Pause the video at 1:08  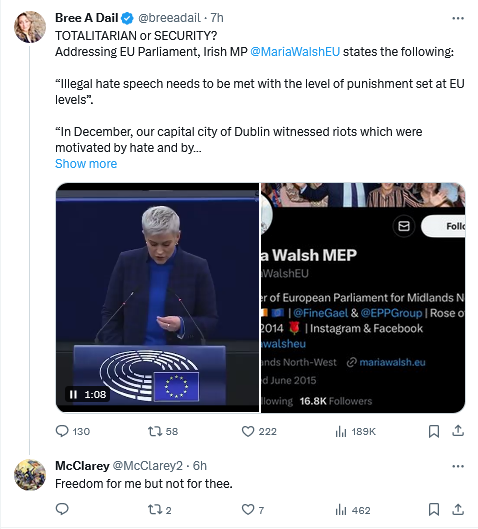(73, 394)
